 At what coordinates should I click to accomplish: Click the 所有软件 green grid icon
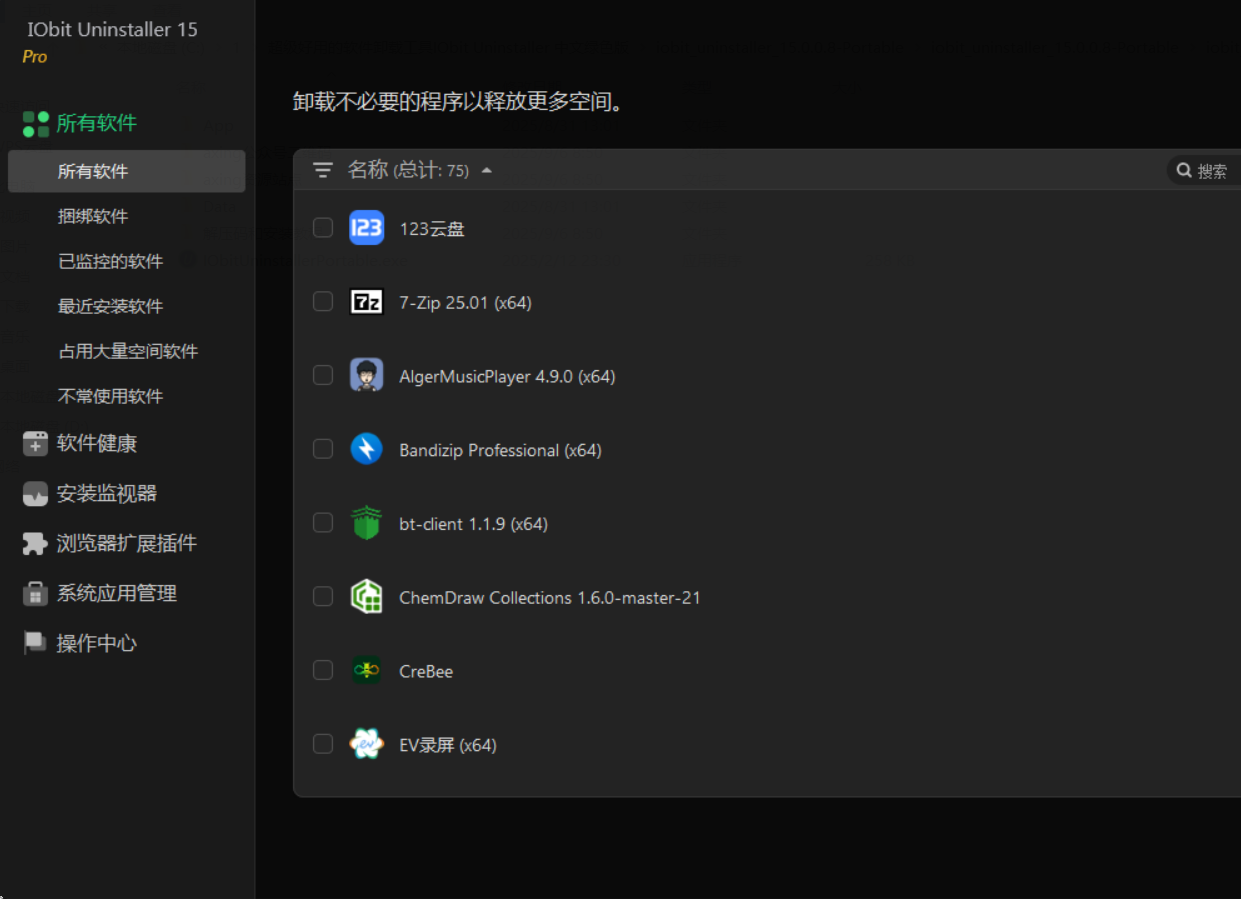click(36, 124)
